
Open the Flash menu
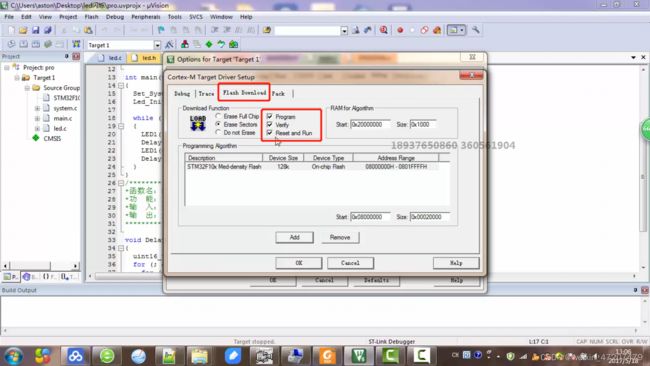tap(91, 17)
